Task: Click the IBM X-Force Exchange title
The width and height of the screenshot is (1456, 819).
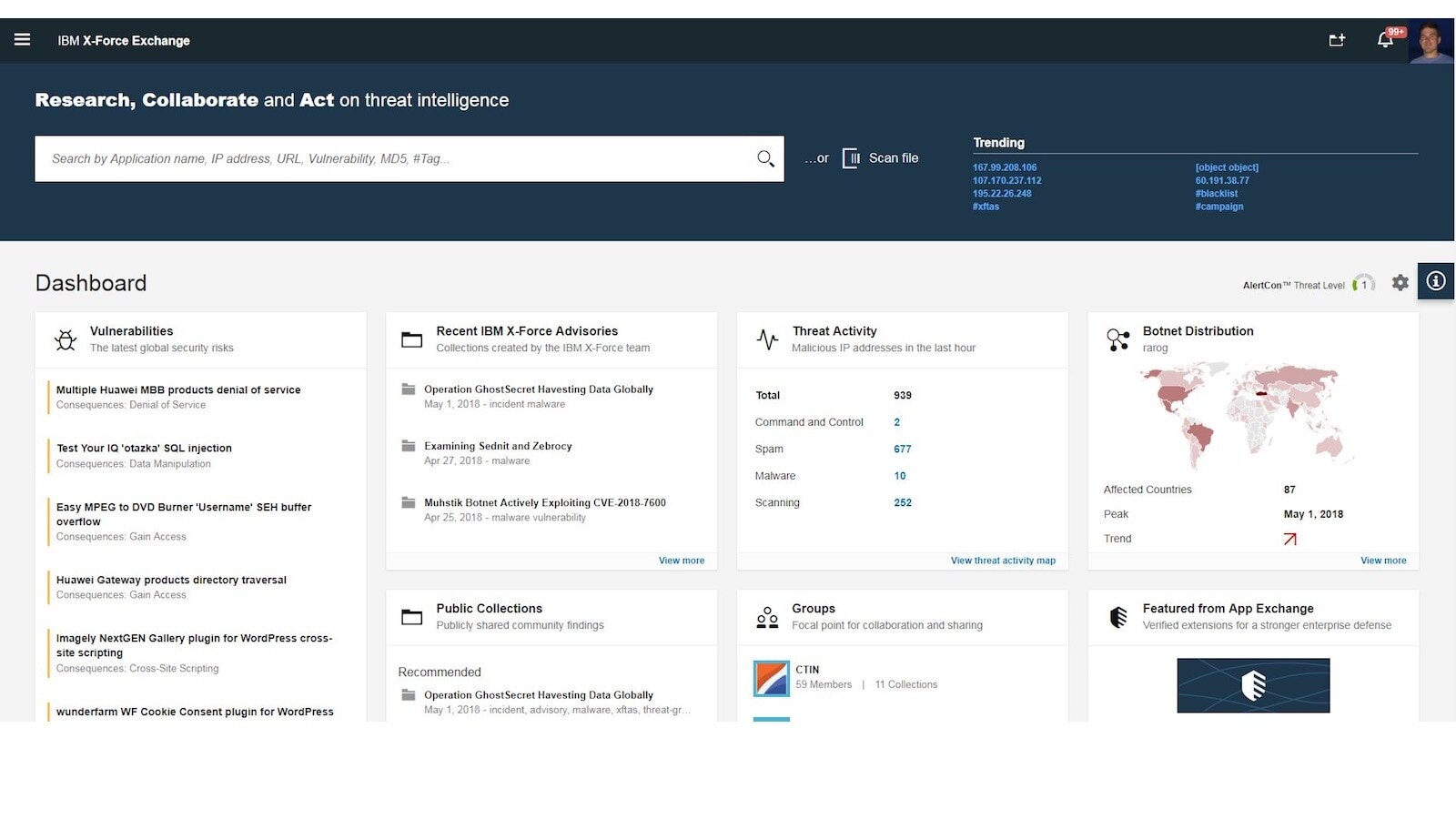Action: click(124, 41)
